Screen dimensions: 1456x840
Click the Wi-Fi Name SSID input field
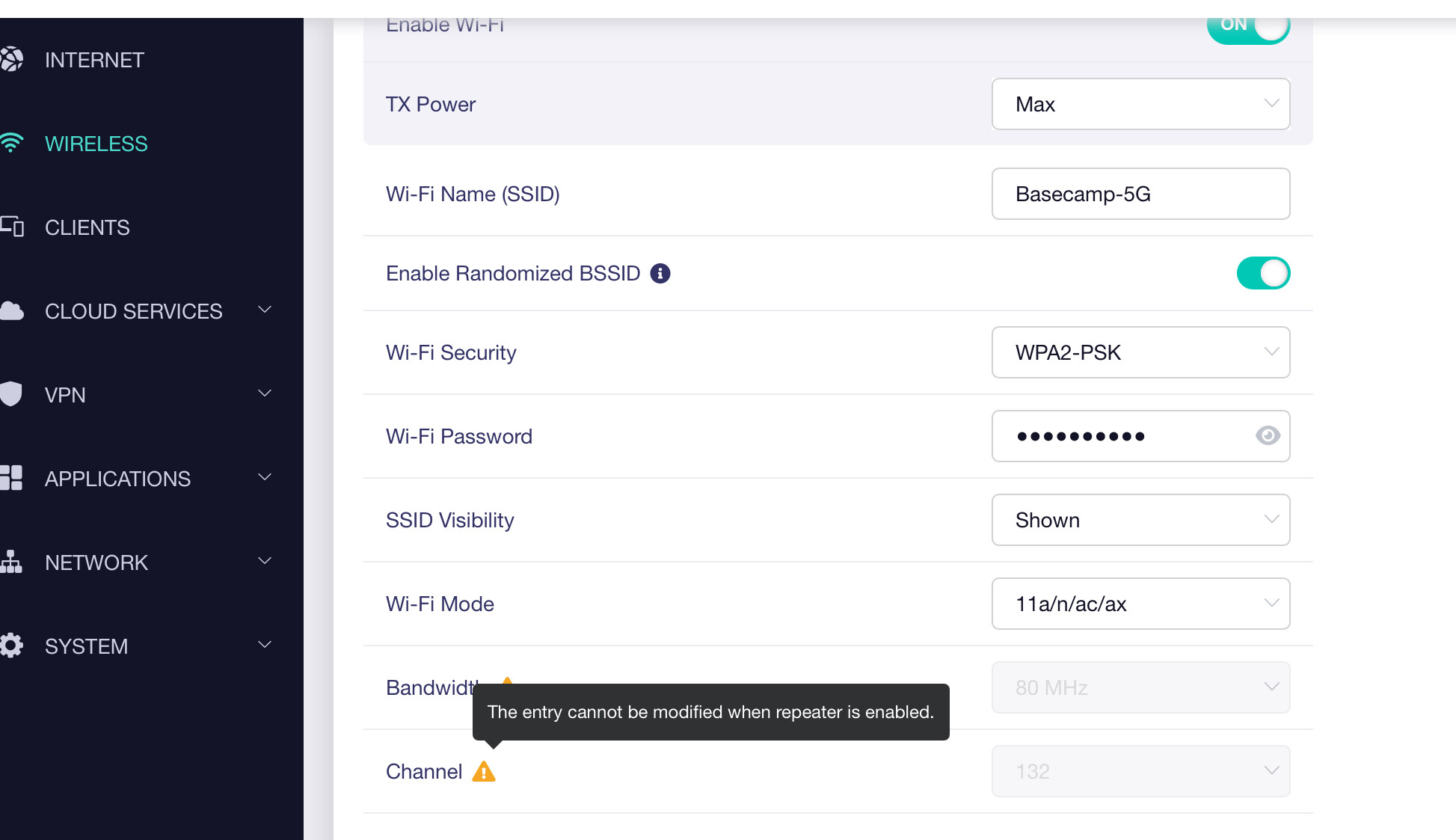pyautogui.click(x=1140, y=194)
